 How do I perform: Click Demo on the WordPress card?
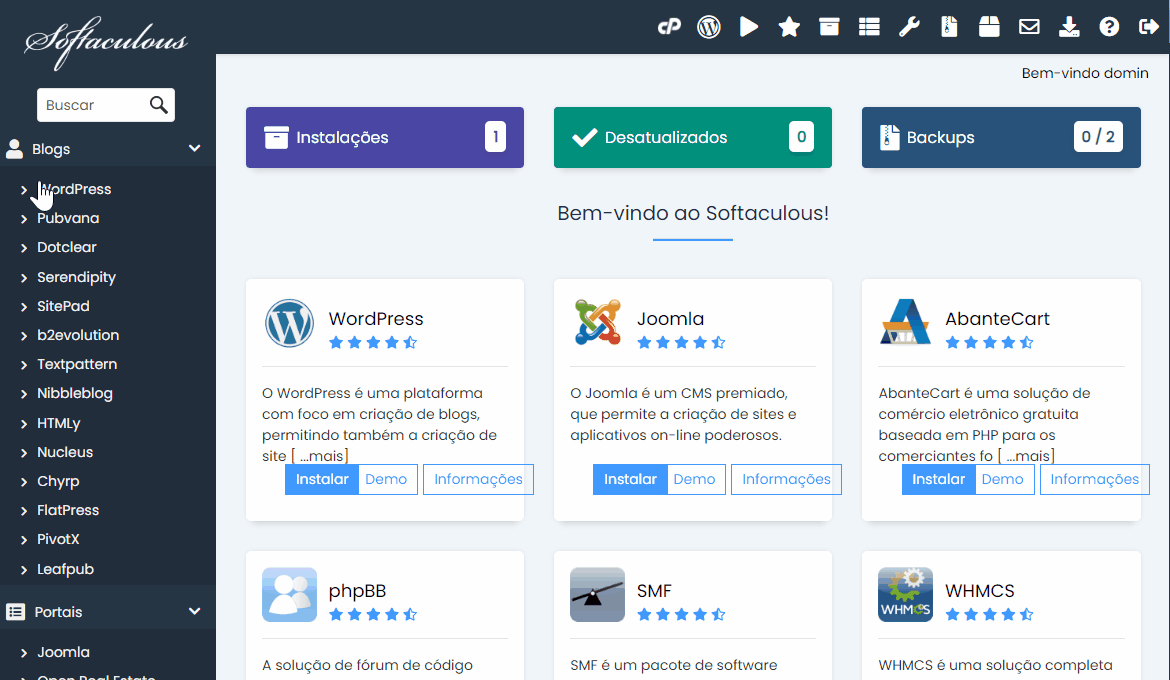coord(387,479)
